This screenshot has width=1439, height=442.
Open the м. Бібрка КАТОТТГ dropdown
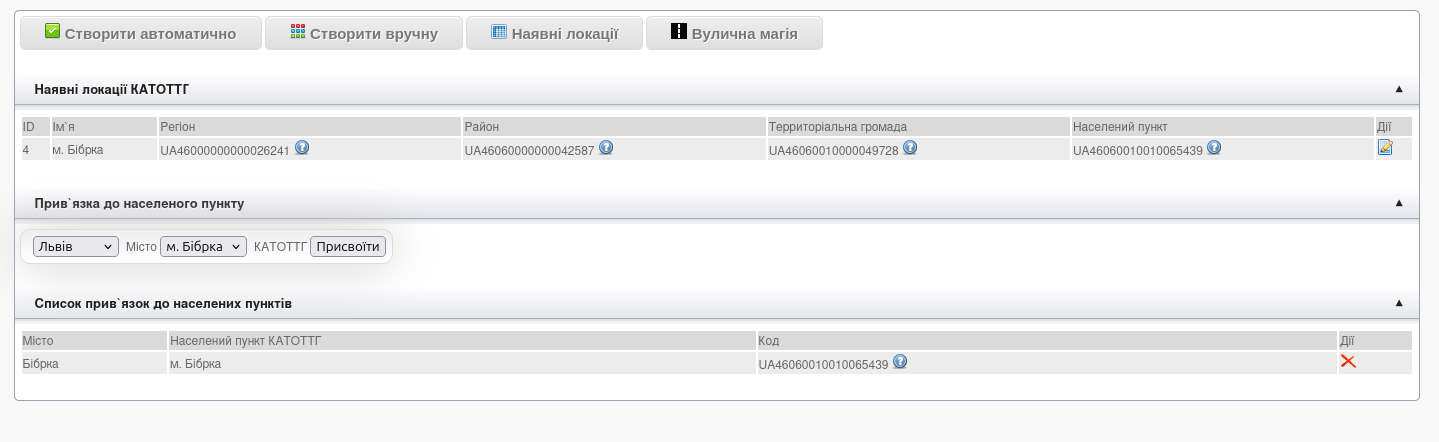point(203,246)
